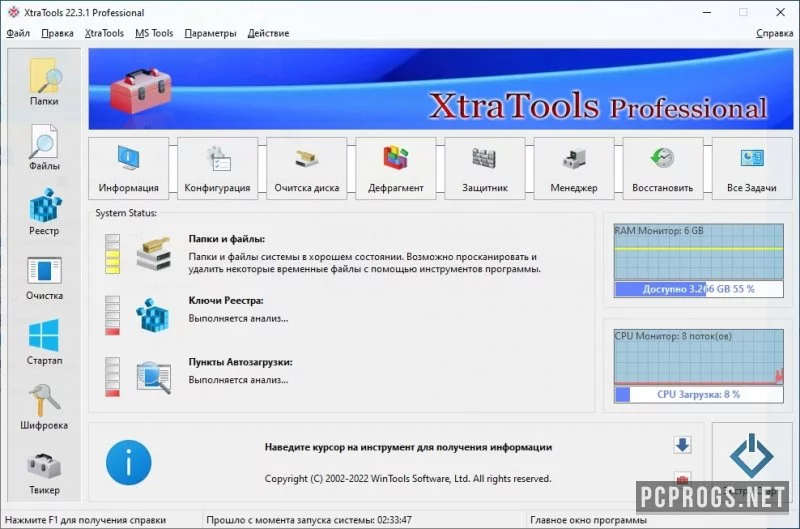This screenshot has height=529, width=800.
Task: Click the RAM Монитор graph
Action: point(698,251)
